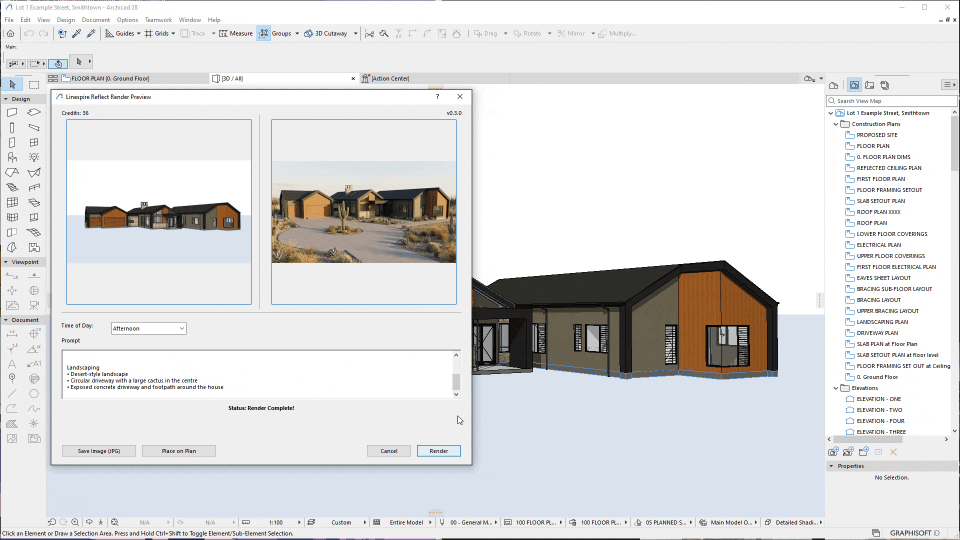Screen dimensions: 960x540
Task: Click the Save Image (JPG) button
Action: tap(99, 451)
